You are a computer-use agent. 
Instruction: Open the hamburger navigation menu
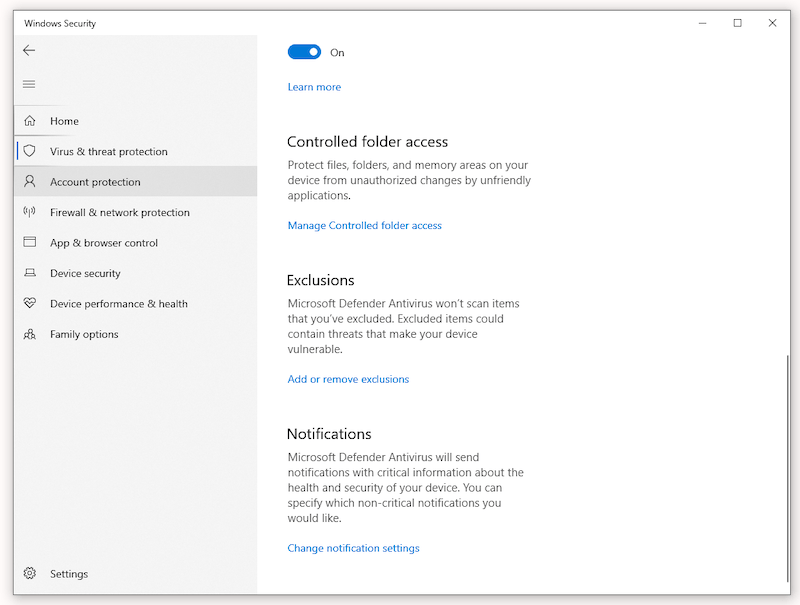(29, 84)
